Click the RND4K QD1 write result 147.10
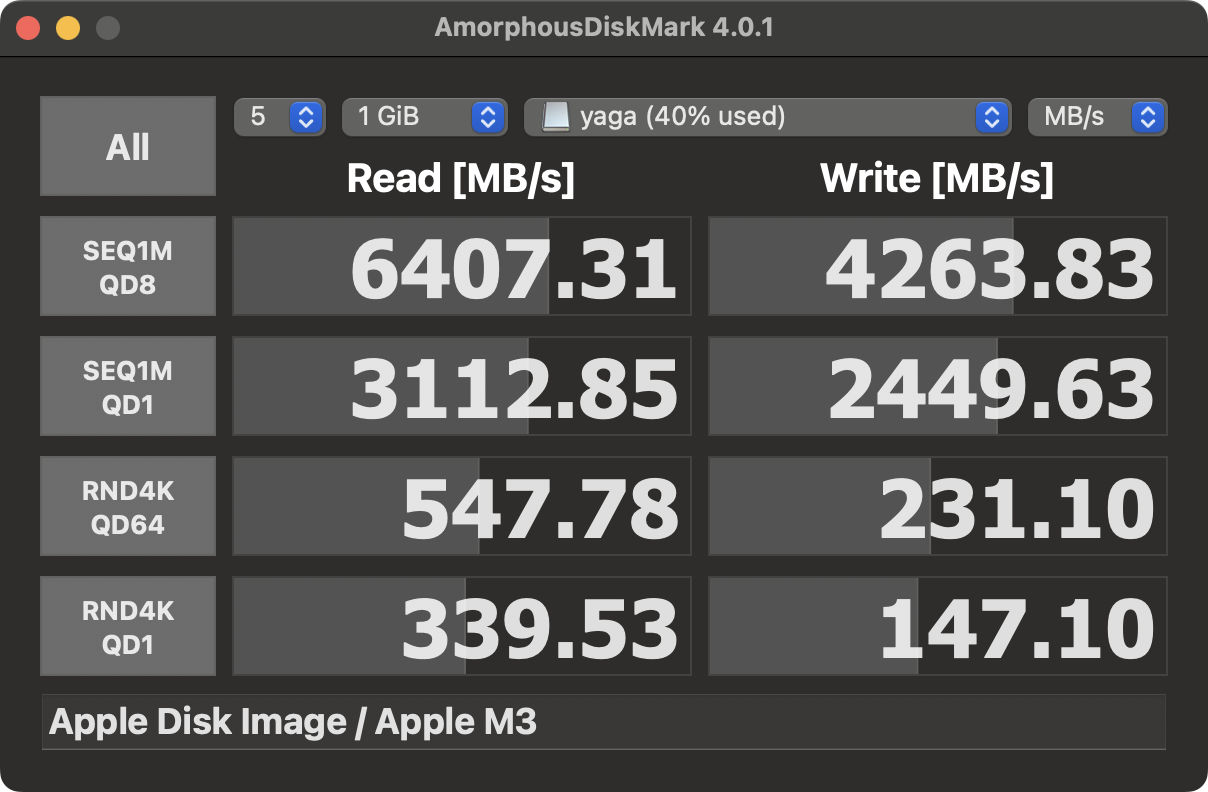 pos(937,626)
